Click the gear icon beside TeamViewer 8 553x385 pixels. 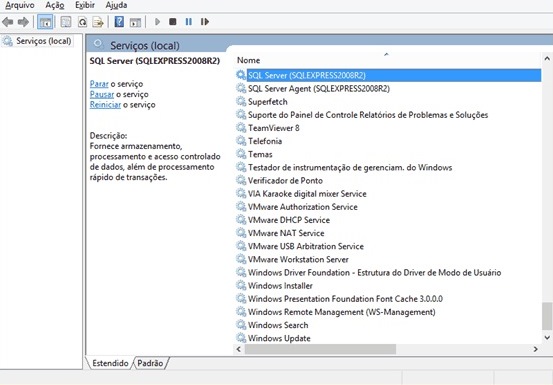241,128
